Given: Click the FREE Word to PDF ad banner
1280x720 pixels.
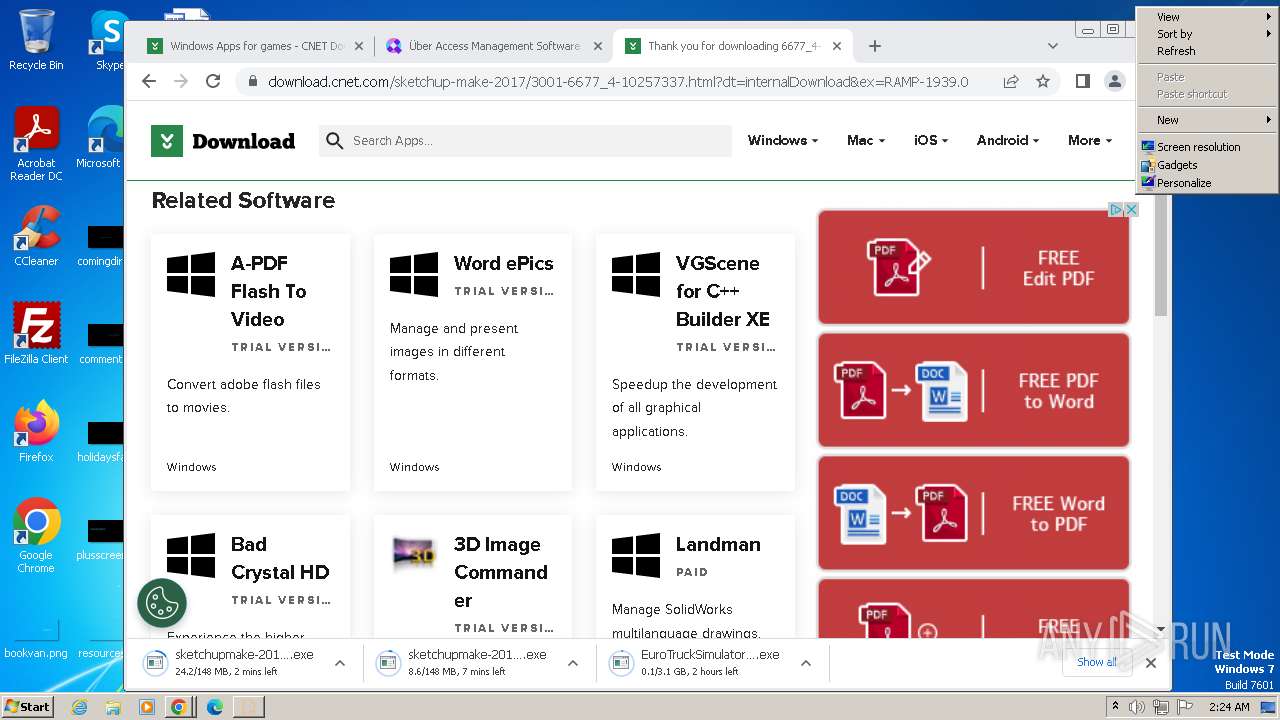Looking at the screenshot, I should [974, 513].
